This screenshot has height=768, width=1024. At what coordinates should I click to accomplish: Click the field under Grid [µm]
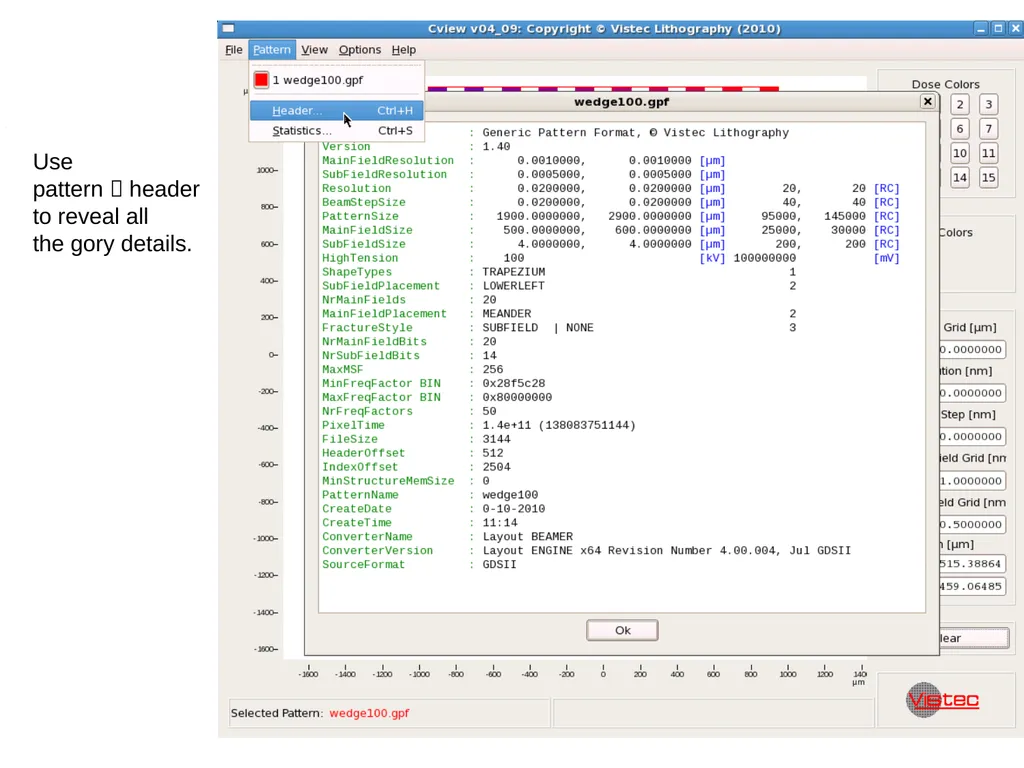pyautogui.click(x=972, y=349)
